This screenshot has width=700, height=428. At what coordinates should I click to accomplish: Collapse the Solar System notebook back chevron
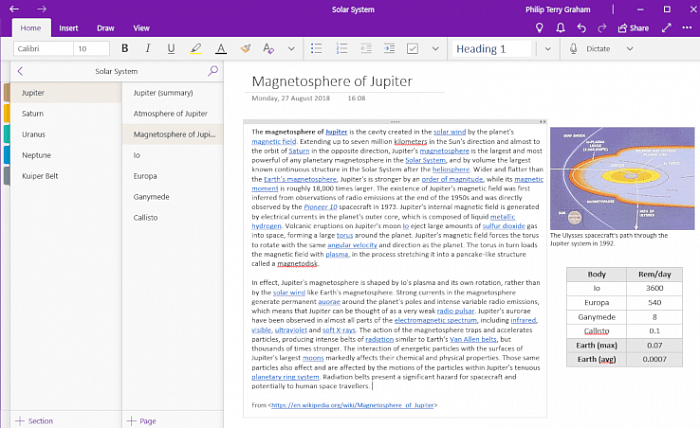[21, 71]
